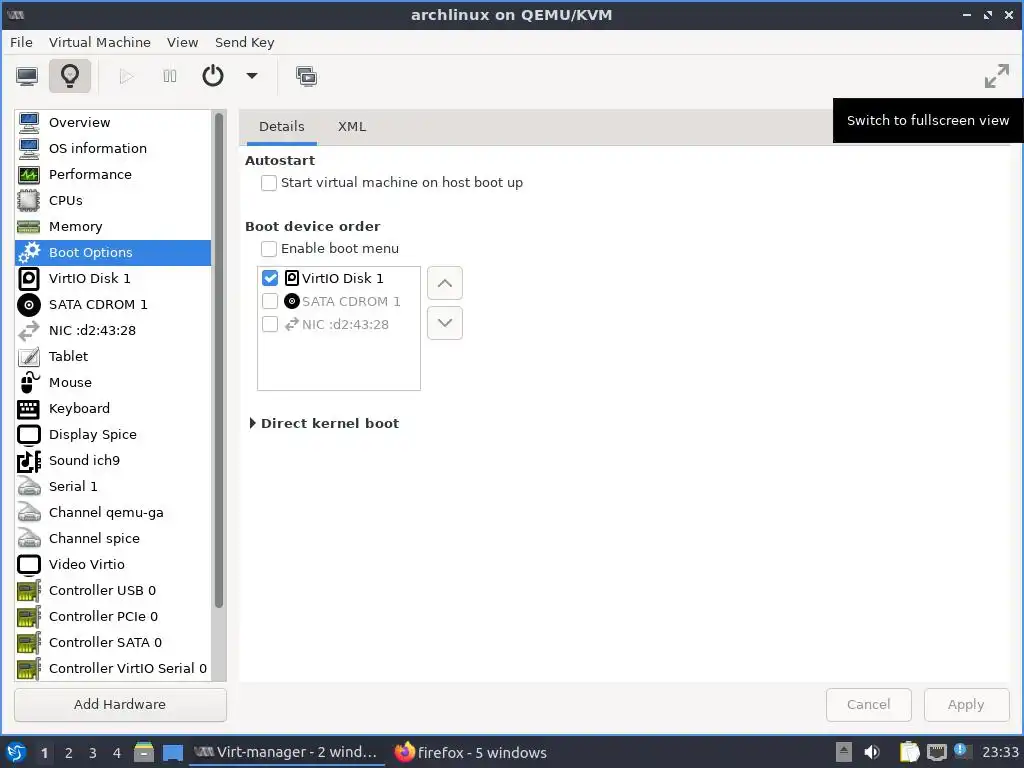Select the Serial 1 entry
This screenshot has width=1024, height=768.
coord(113,487)
